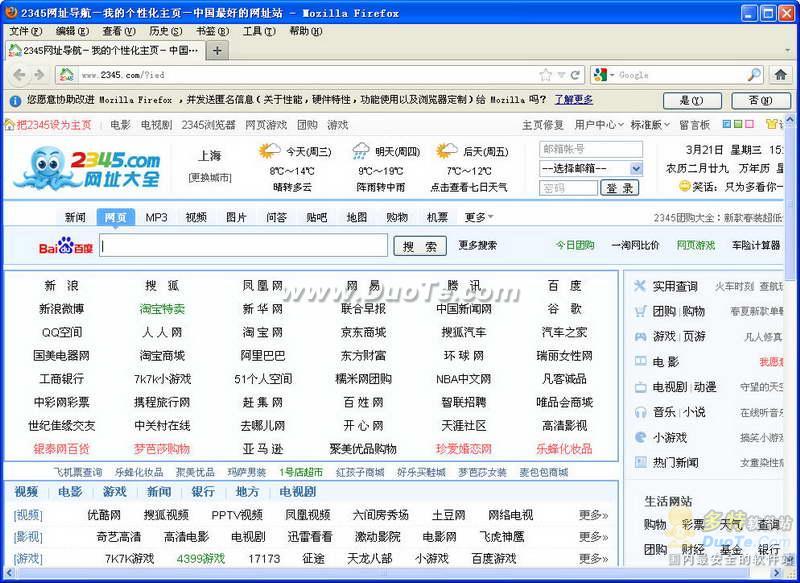This screenshot has width=800, height=583.
Task: Click the shopping cart icon beside 团购
Action: (640, 311)
